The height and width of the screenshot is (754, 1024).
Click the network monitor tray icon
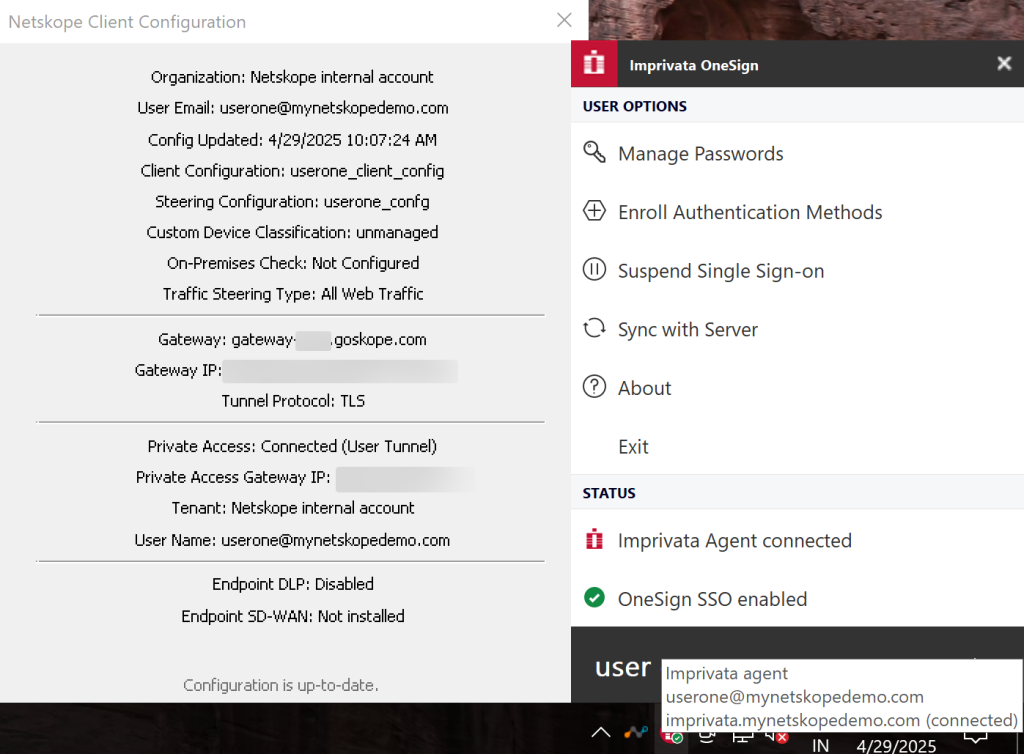tap(741, 736)
